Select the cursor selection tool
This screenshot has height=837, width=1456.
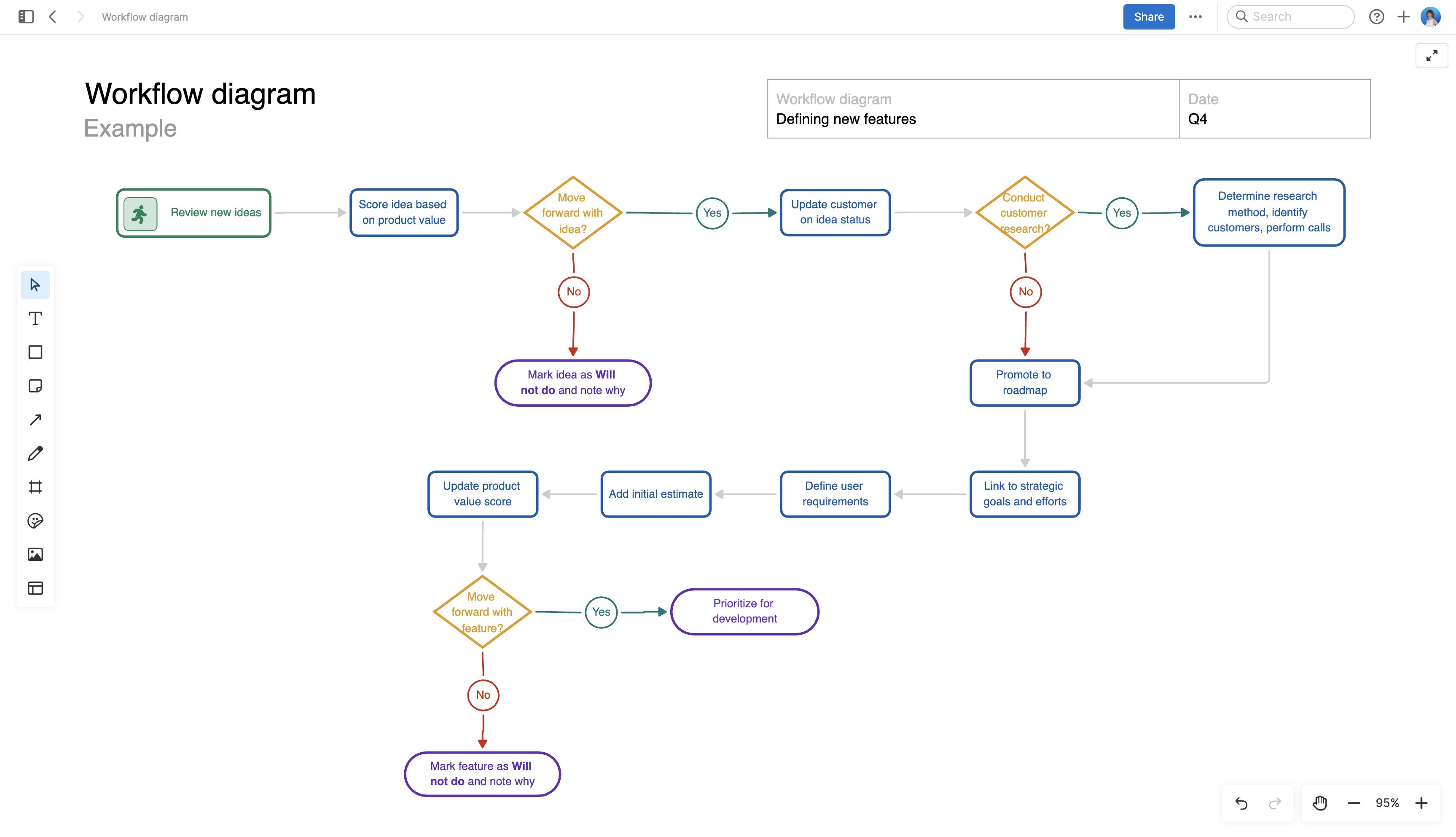(x=35, y=284)
